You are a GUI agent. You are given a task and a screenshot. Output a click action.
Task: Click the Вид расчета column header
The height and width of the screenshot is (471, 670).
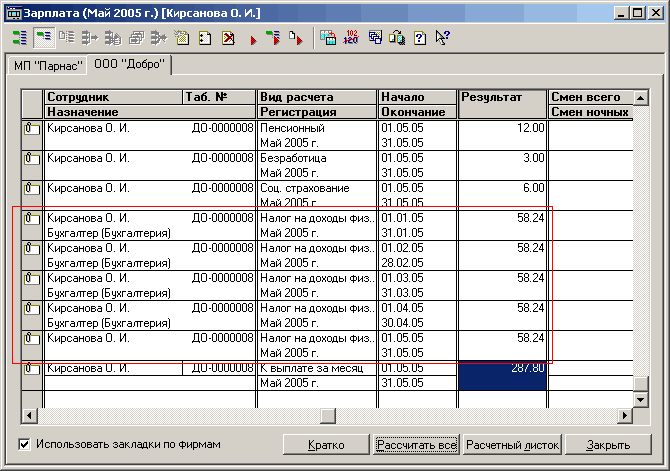pos(317,97)
